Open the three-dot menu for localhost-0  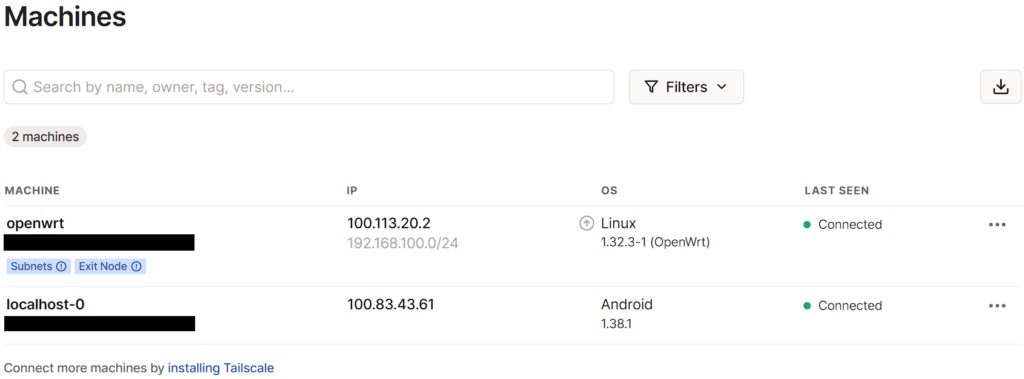point(997,306)
